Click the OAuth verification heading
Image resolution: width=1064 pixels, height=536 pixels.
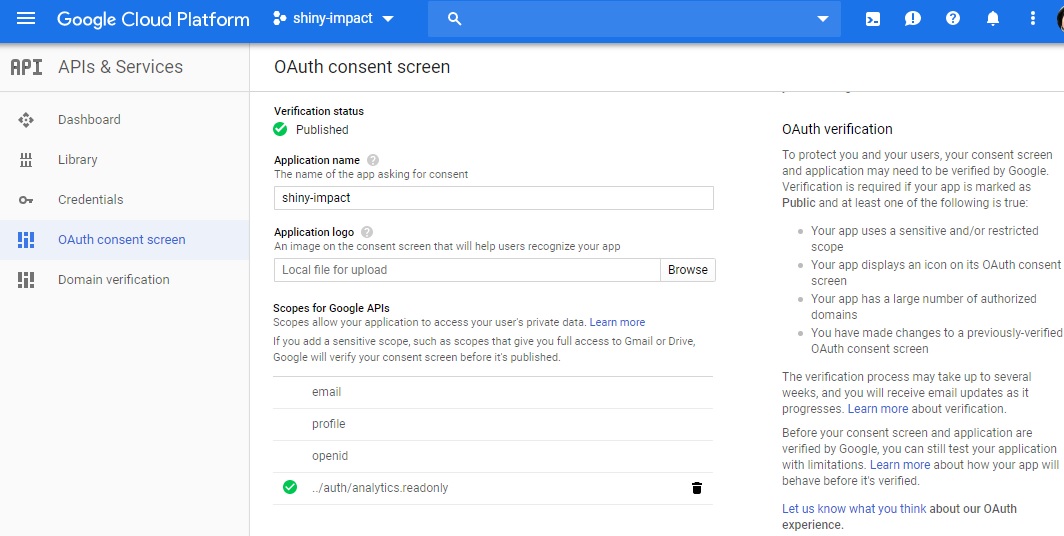tap(837, 129)
